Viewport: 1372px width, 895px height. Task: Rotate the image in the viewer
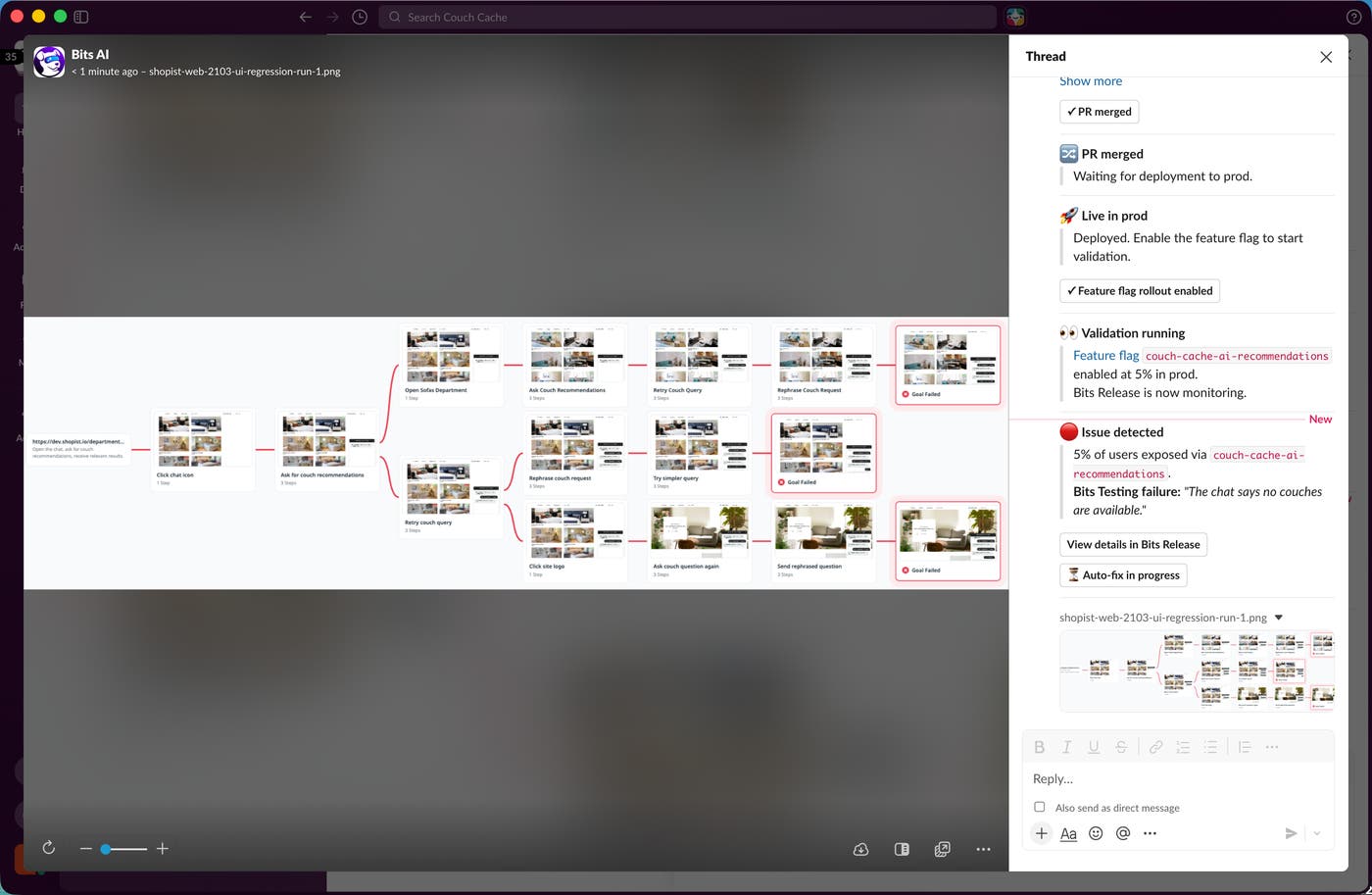pos(48,848)
